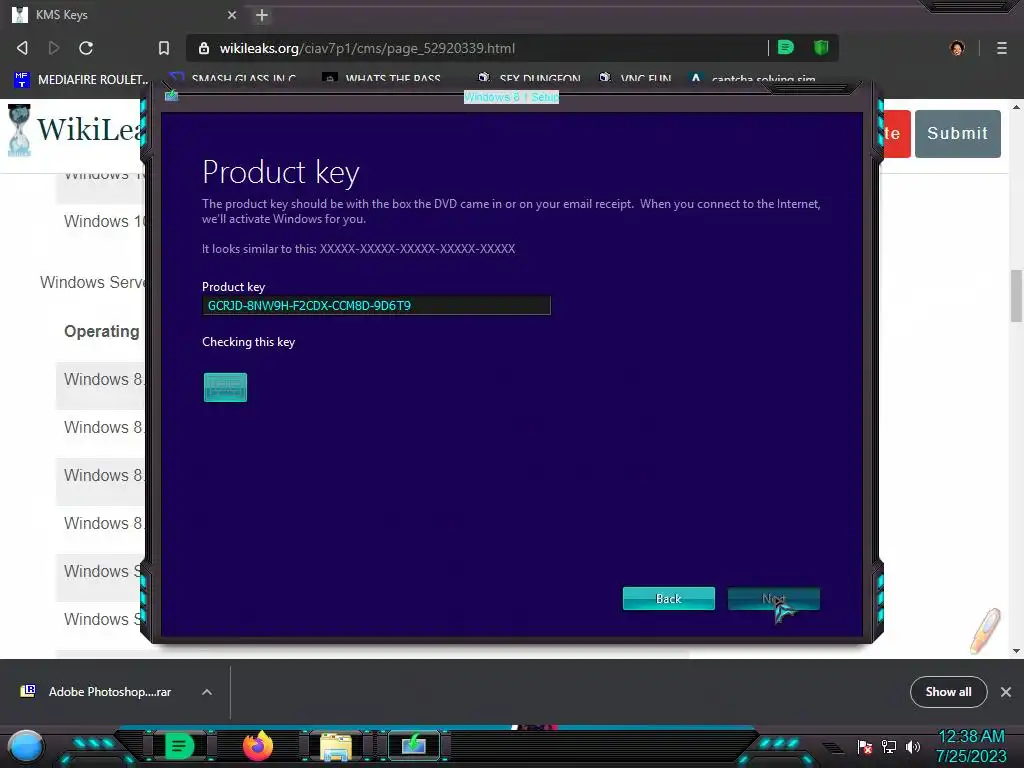The height and width of the screenshot is (768, 1024).
Task: Open the captcha solving sim bookmark
Action: (752, 80)
